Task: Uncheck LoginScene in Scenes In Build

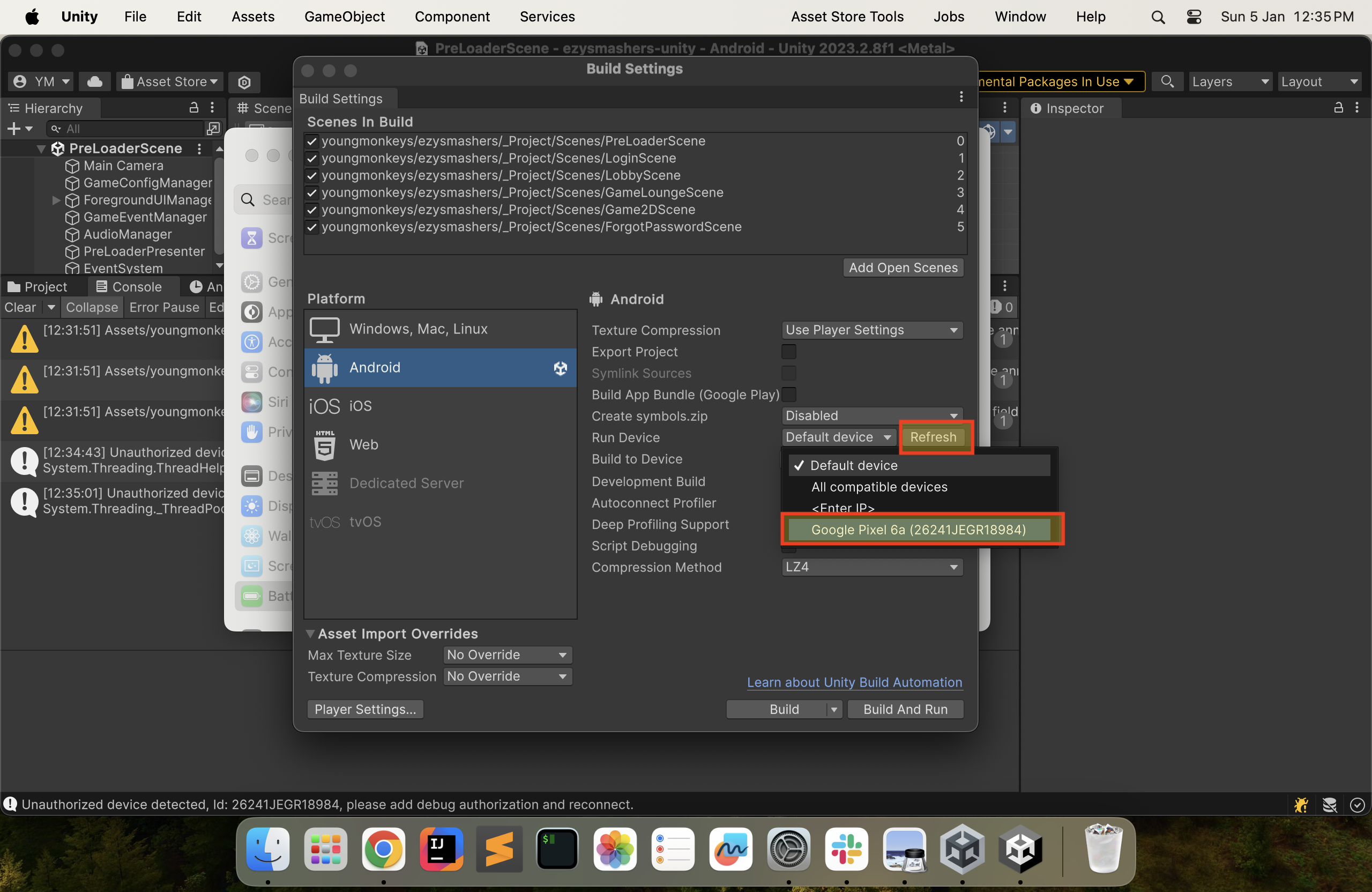Action: (x=312, y=159)
